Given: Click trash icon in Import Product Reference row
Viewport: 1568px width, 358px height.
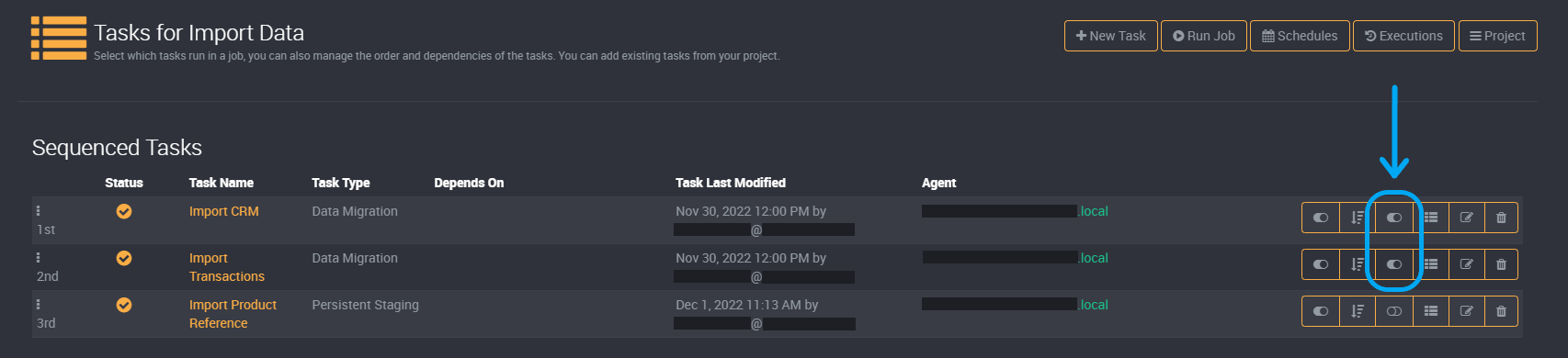Looking at the screenshot, I should (x=1501, y=311).
